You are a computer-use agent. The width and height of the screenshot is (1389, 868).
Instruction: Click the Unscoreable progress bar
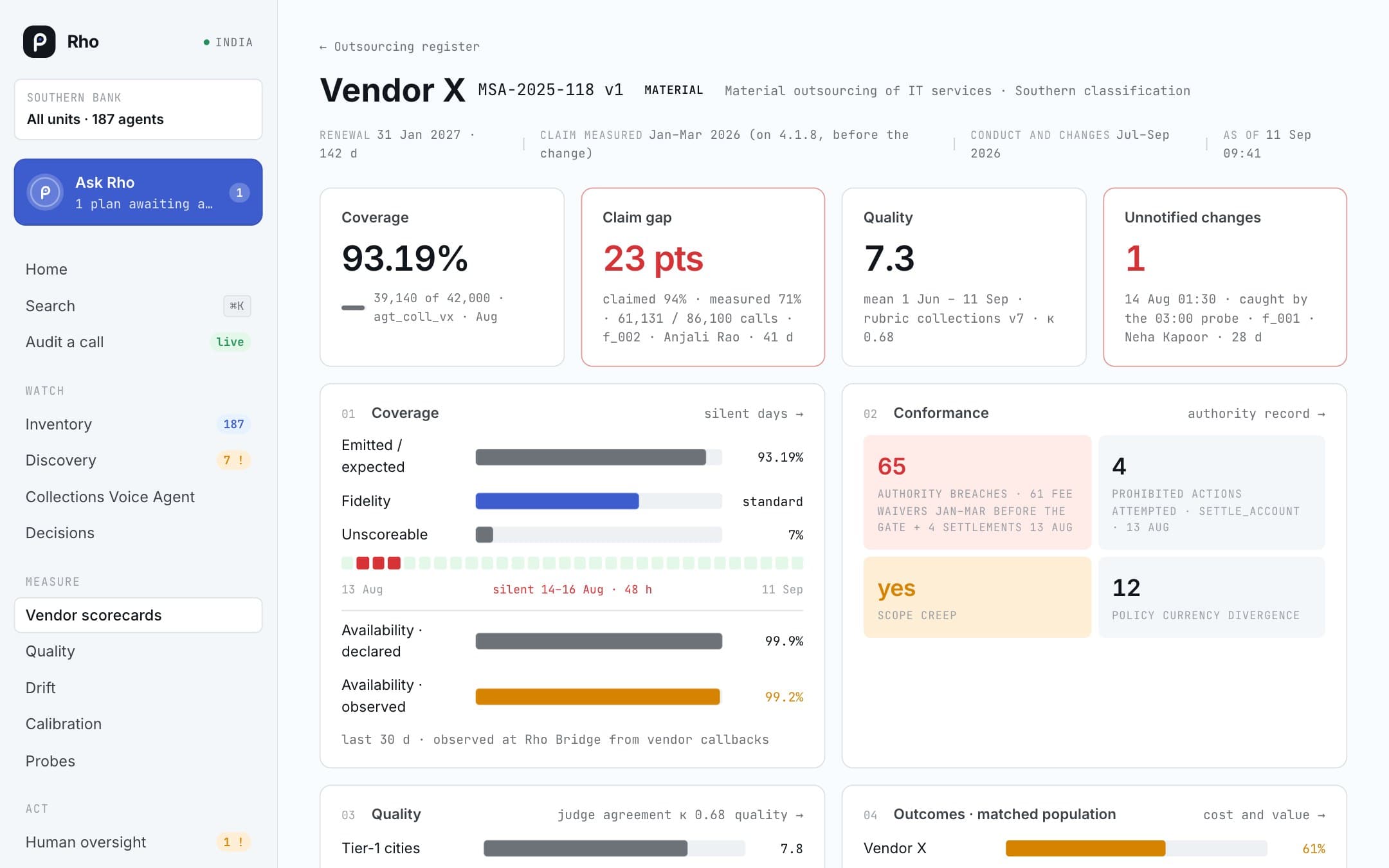point(599,534)
